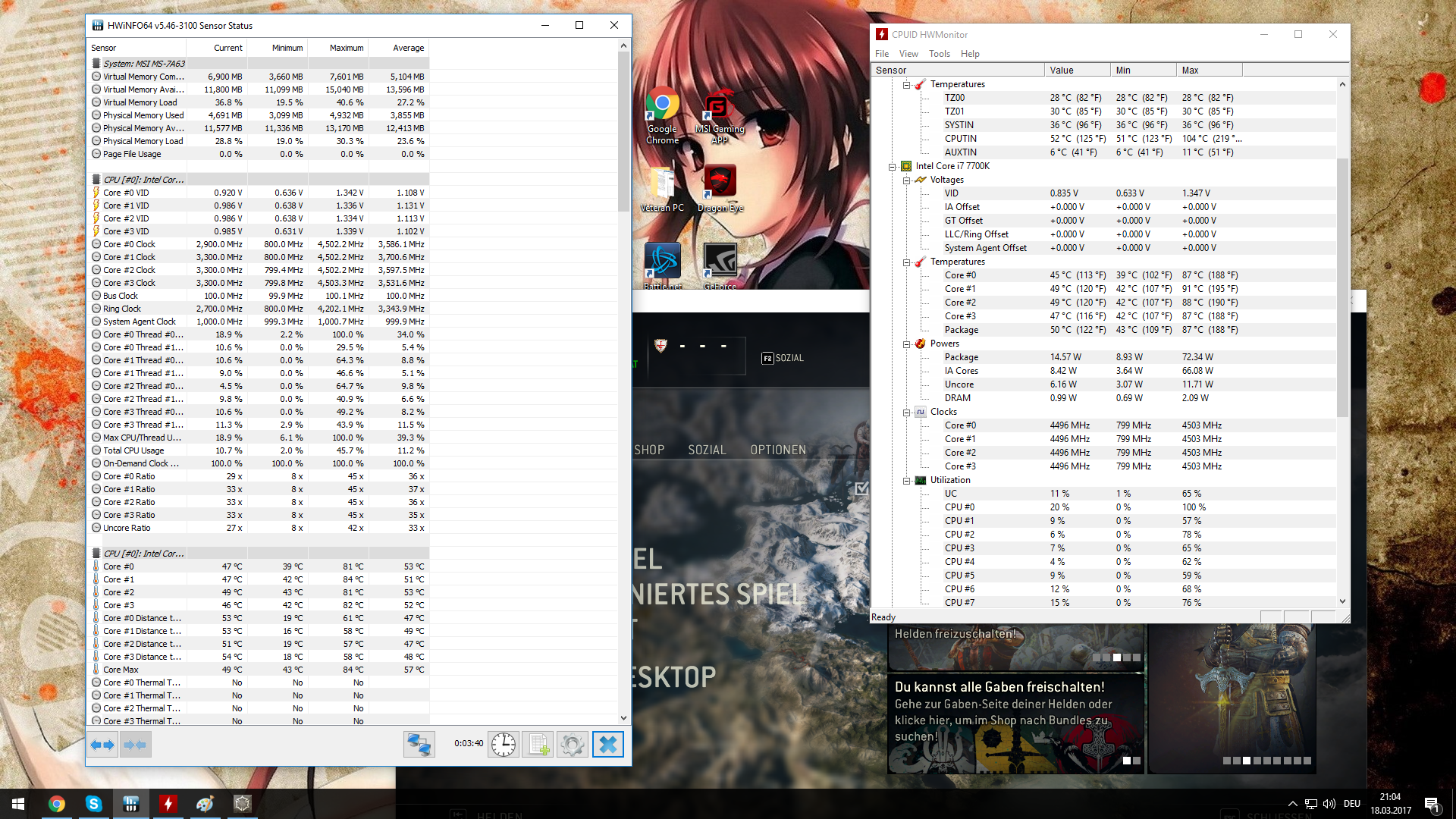Open the remote network sensors icon in HWiNFO
Screen dimensions: 1456x819
419,745
